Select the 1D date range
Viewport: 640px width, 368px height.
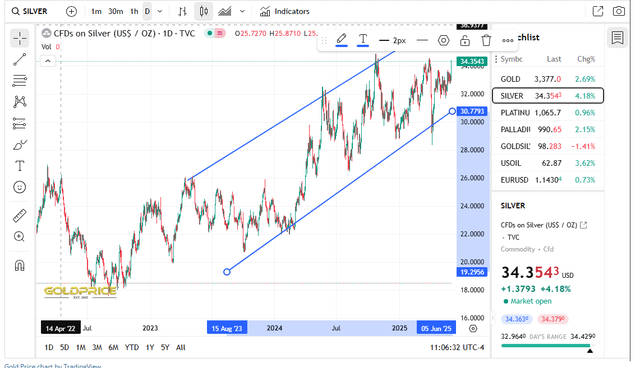point(49,347)
